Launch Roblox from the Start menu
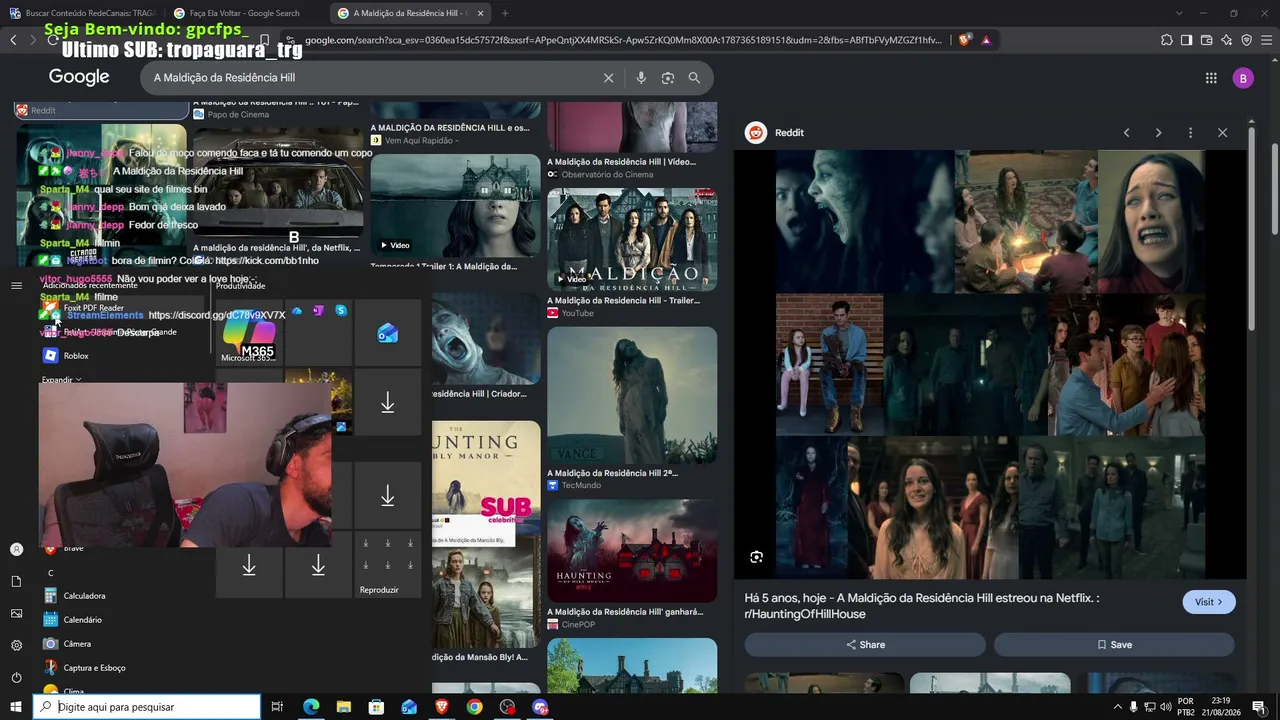This screenshot has height=720, width=1280. pyautogui.click(x=120, y=356)
